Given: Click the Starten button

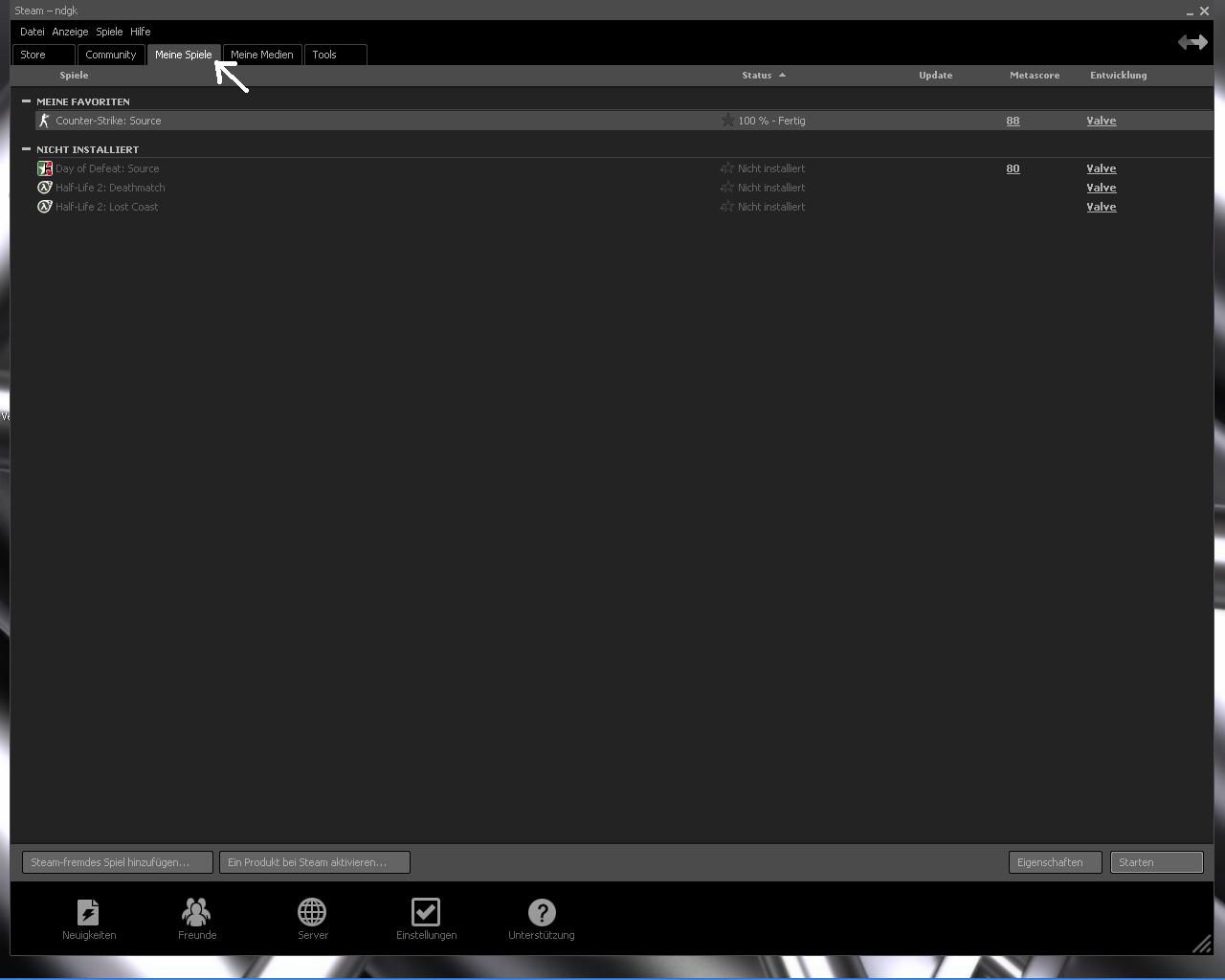Looking at the screenshot, I should click(1156, 862).
